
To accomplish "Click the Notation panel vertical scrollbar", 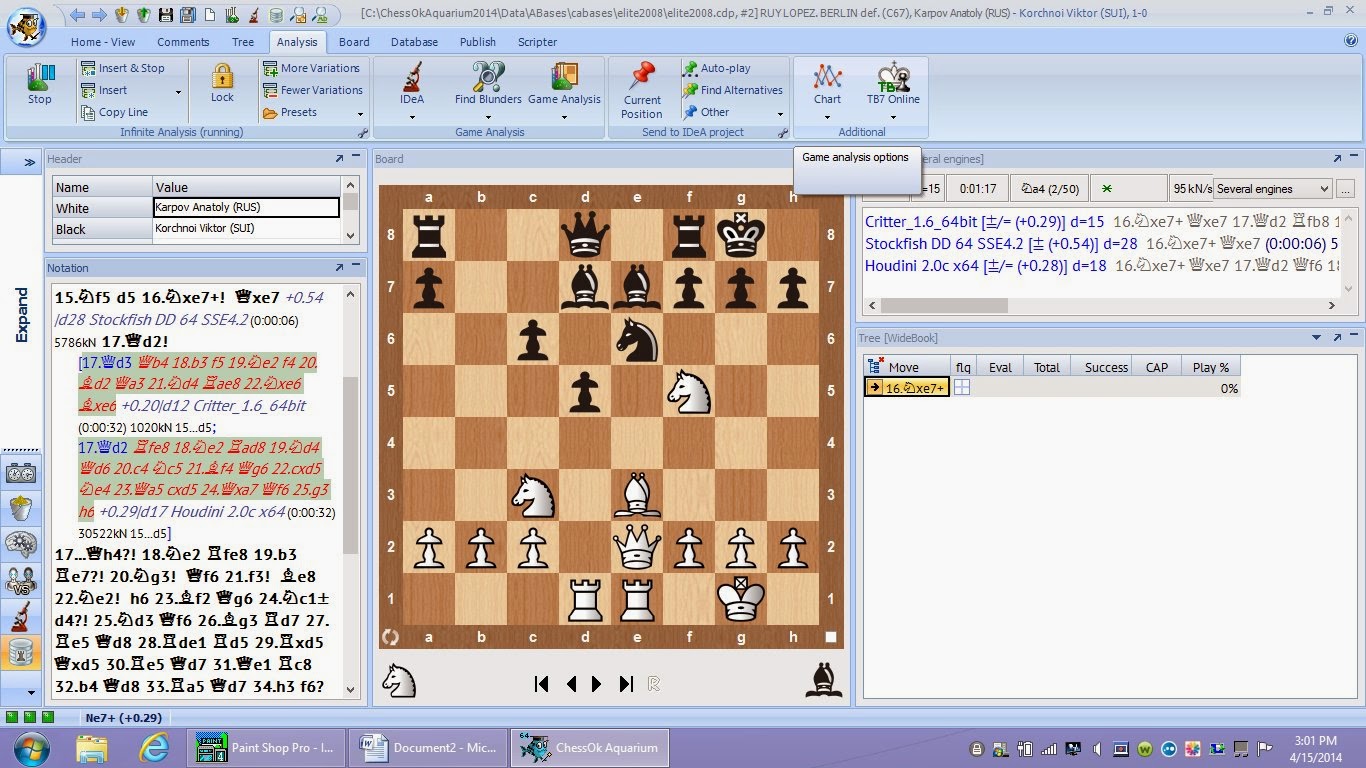I will [x=350, y=490].
